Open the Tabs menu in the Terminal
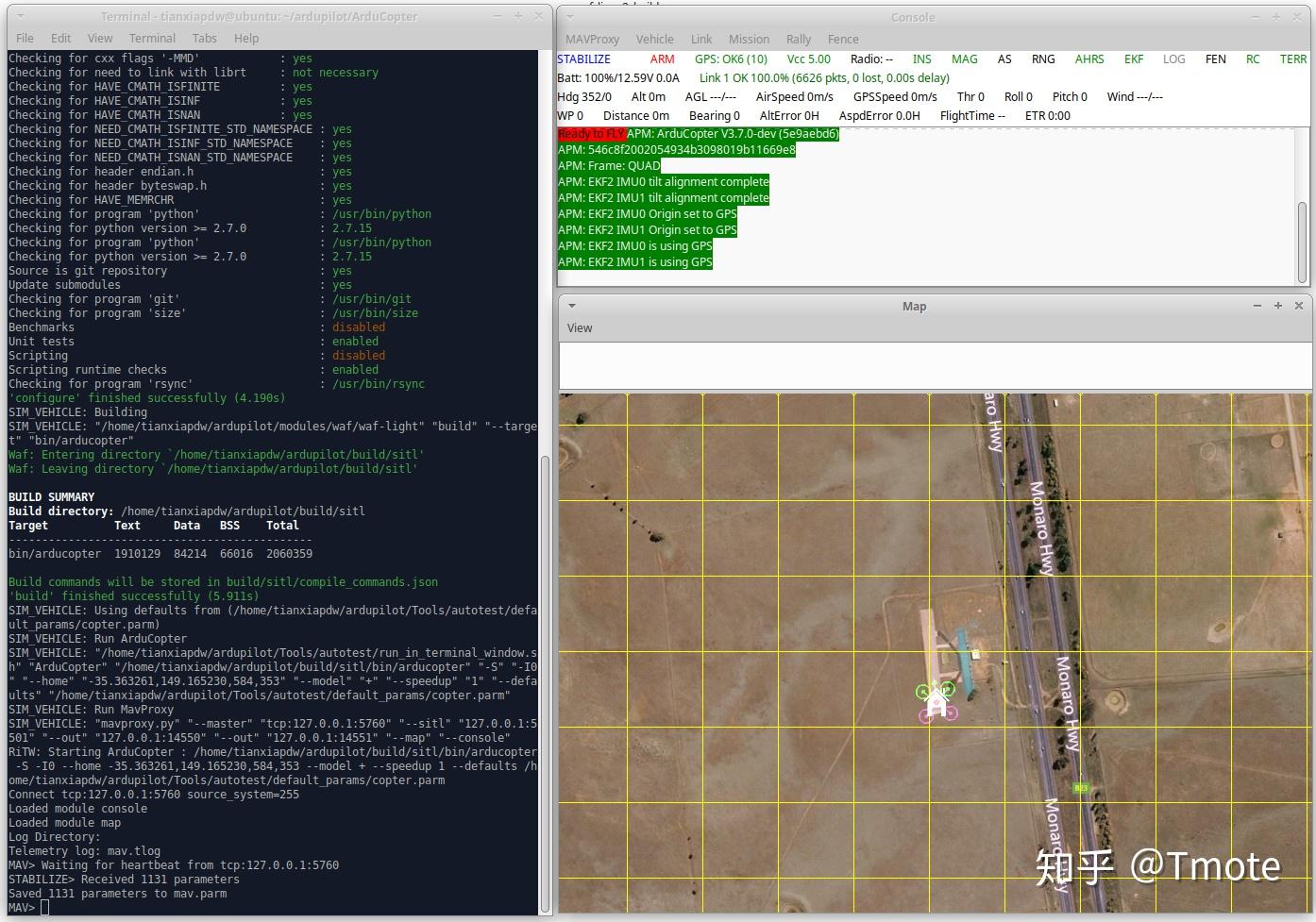Screen dimensions: 1316x922 click(x=204, y=38)
